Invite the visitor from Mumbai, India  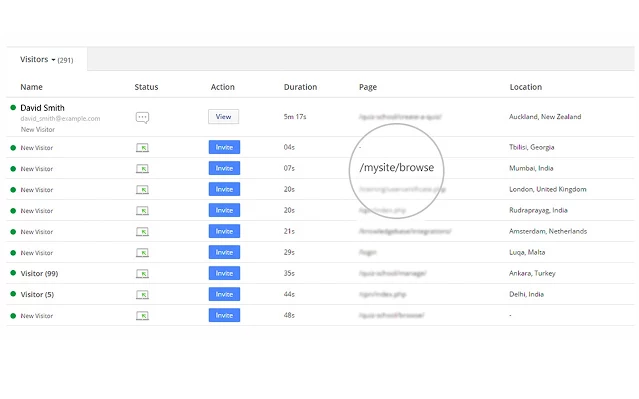tap(224, 168)
